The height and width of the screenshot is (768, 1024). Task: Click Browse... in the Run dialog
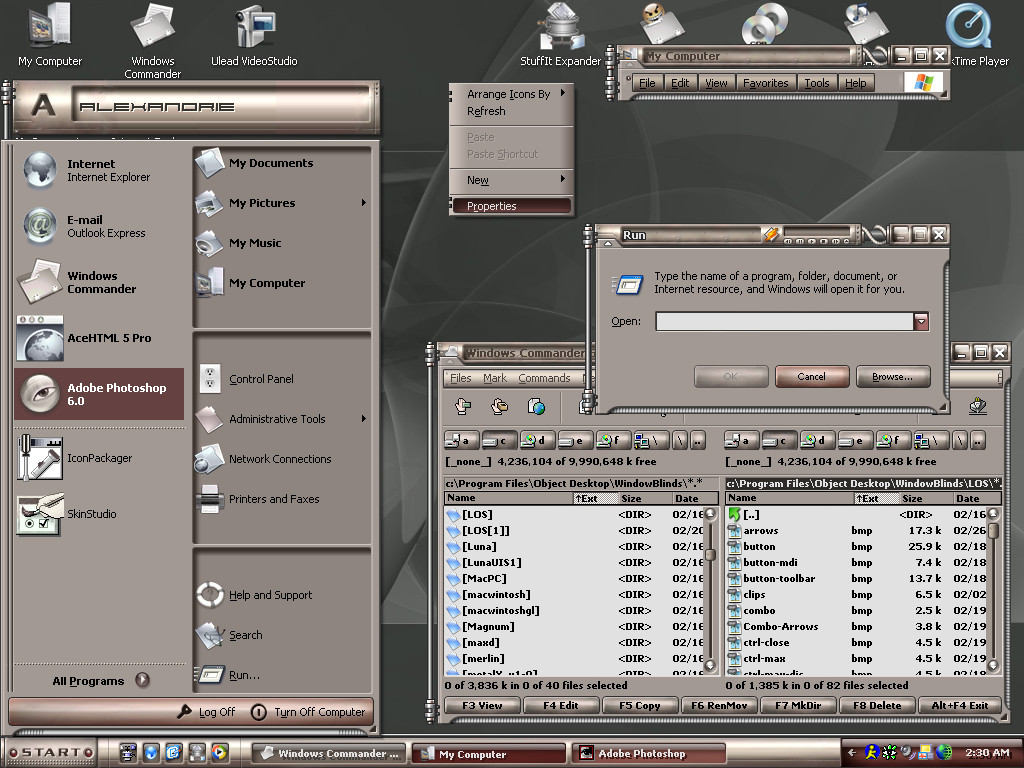coord(893,377)
